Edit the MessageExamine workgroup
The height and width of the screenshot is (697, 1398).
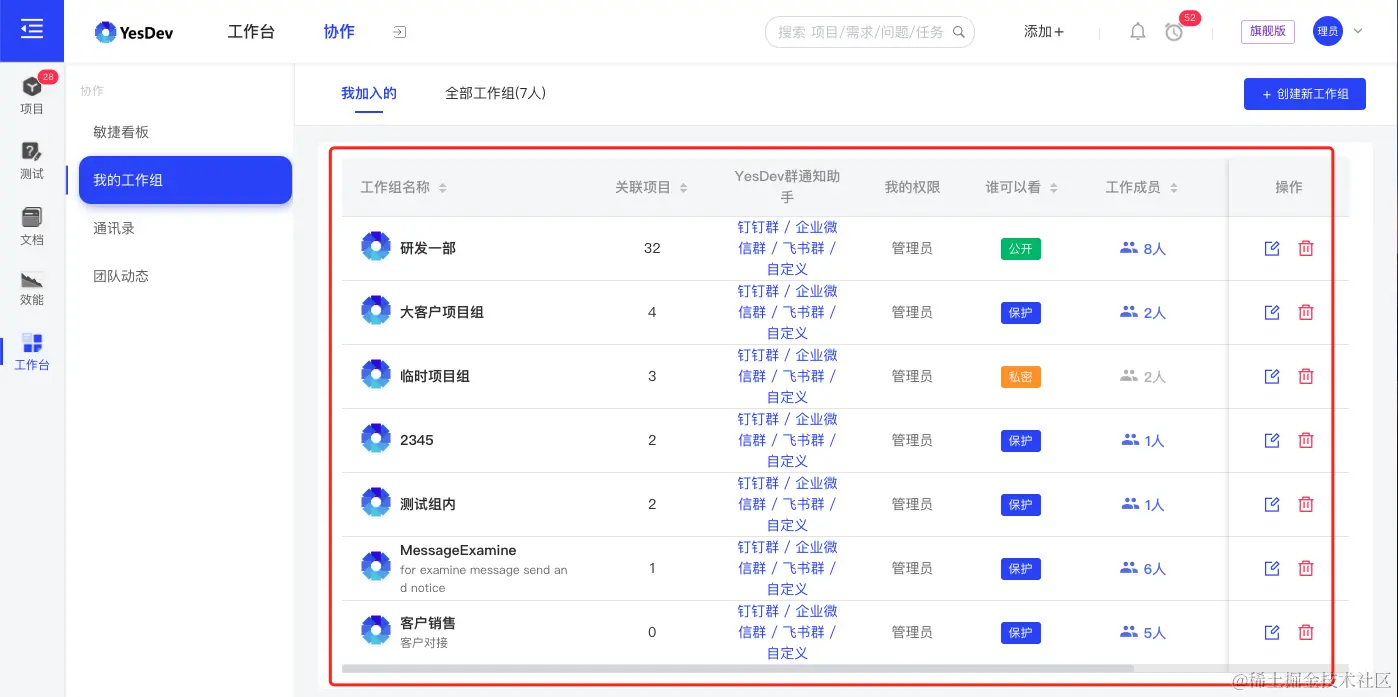[1272, 568]
